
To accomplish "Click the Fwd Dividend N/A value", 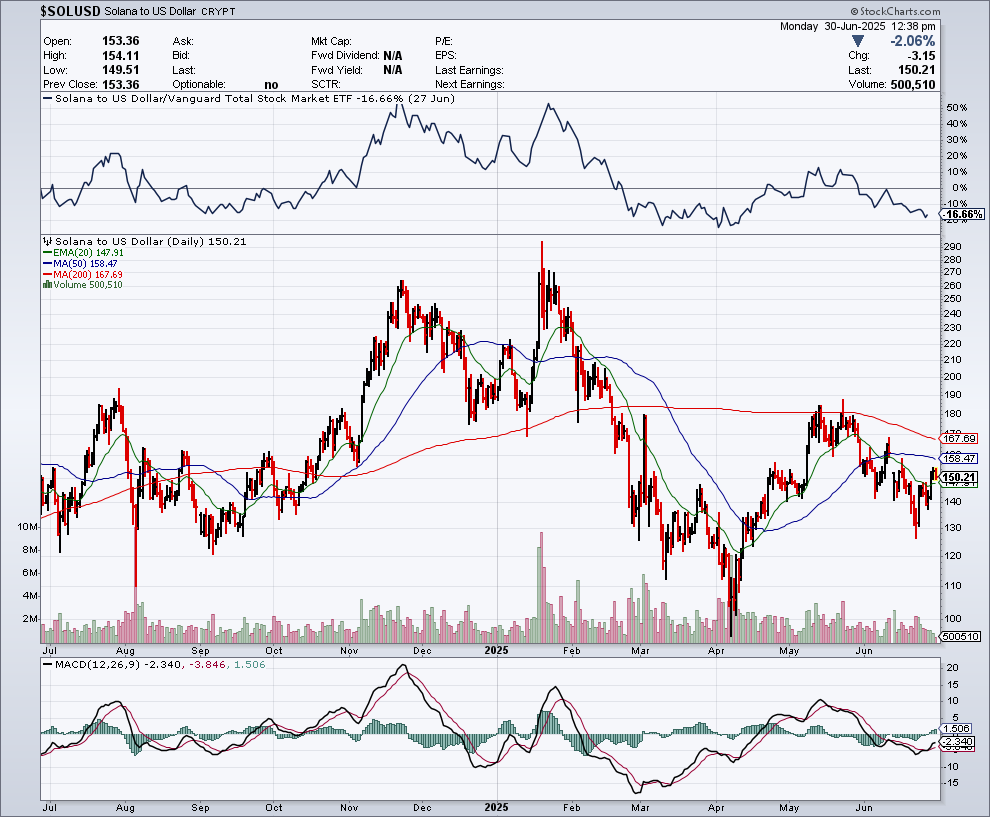I will pos(393,56).
